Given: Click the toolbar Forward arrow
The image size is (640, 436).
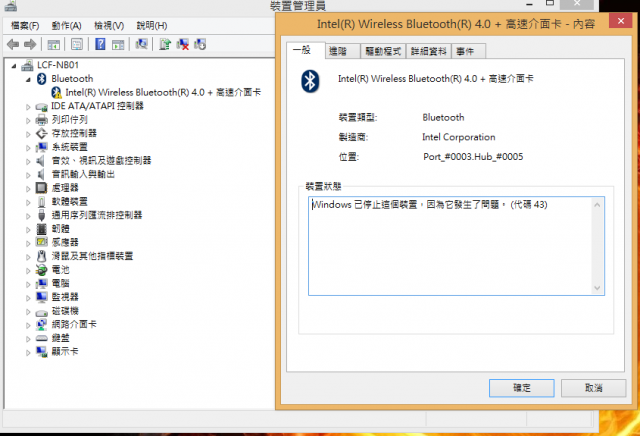Looking at the screenshot, I should click(x=30, y=44).
